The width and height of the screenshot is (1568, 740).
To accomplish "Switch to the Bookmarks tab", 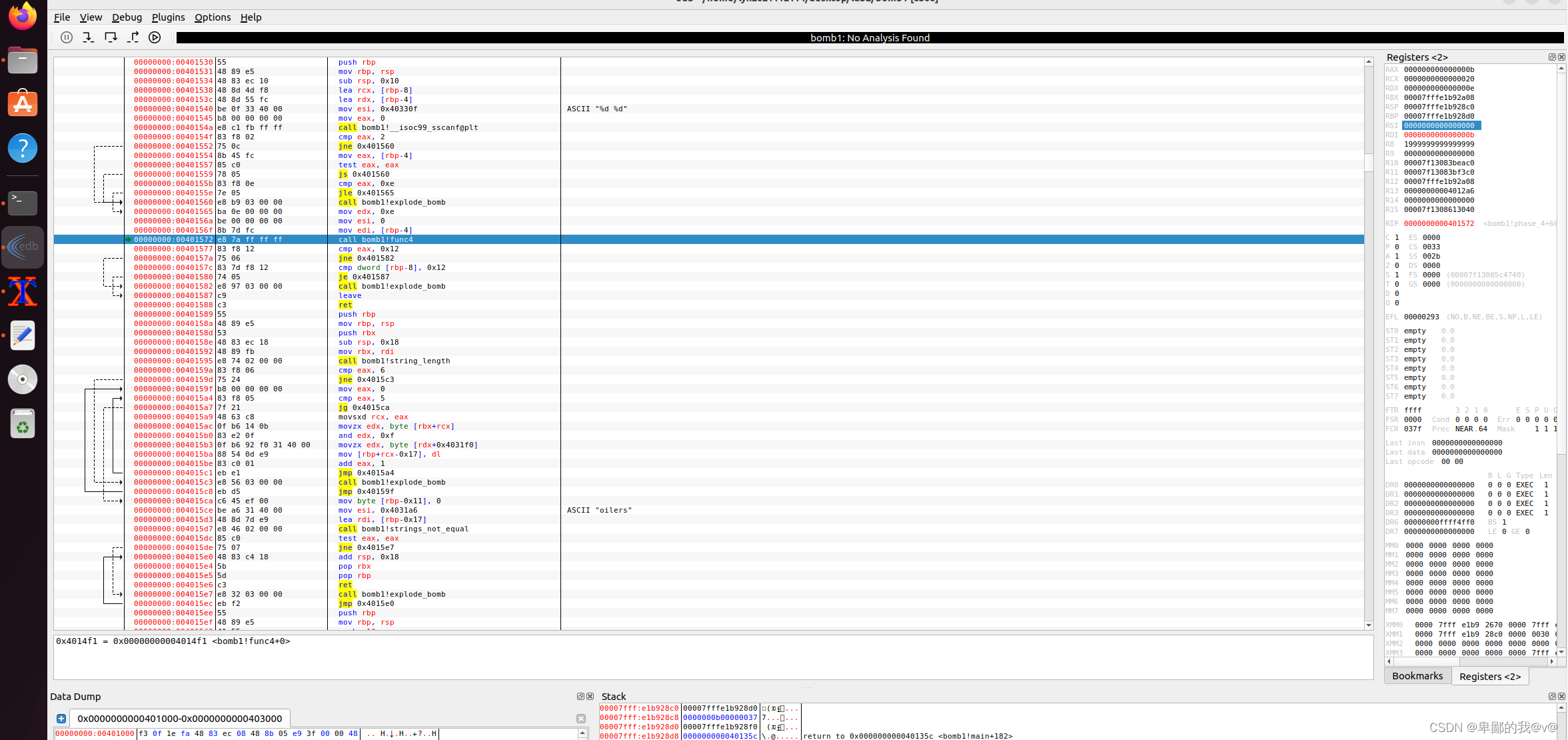I will point(1417,676).
